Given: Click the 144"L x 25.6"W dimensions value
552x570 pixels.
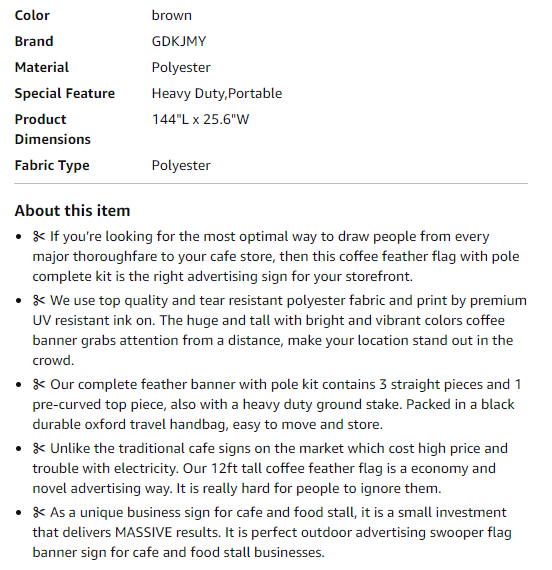Looking at the screenshot, I should (200, 120).
